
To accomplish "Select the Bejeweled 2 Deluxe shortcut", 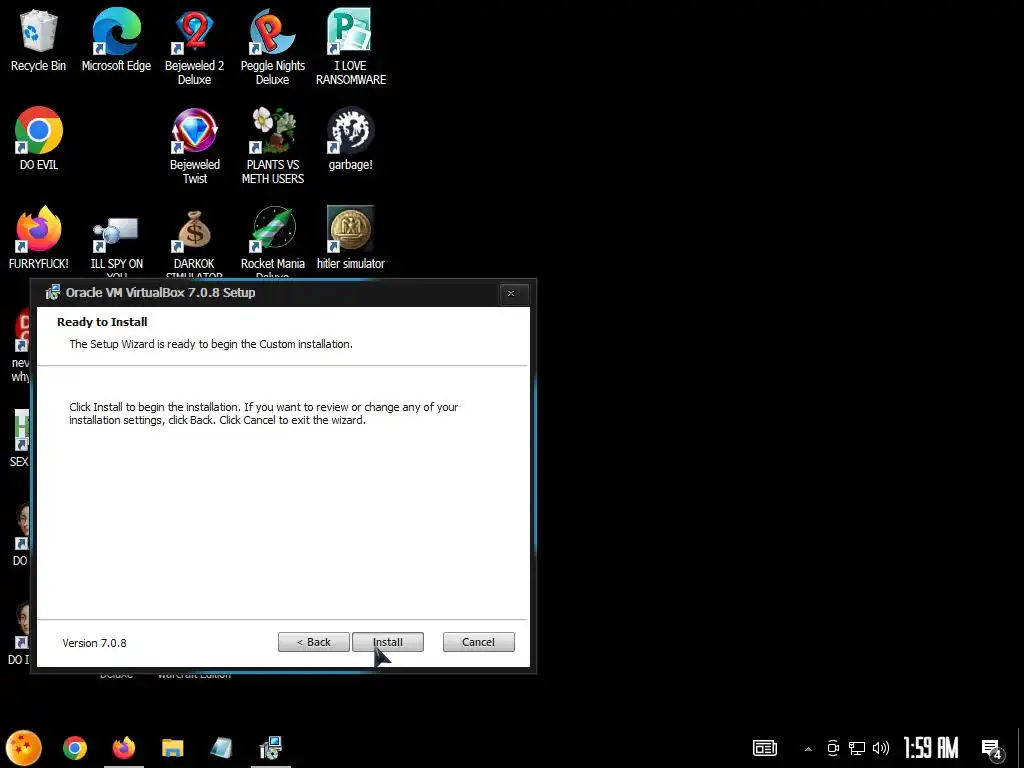I will (x=194, y=47).
